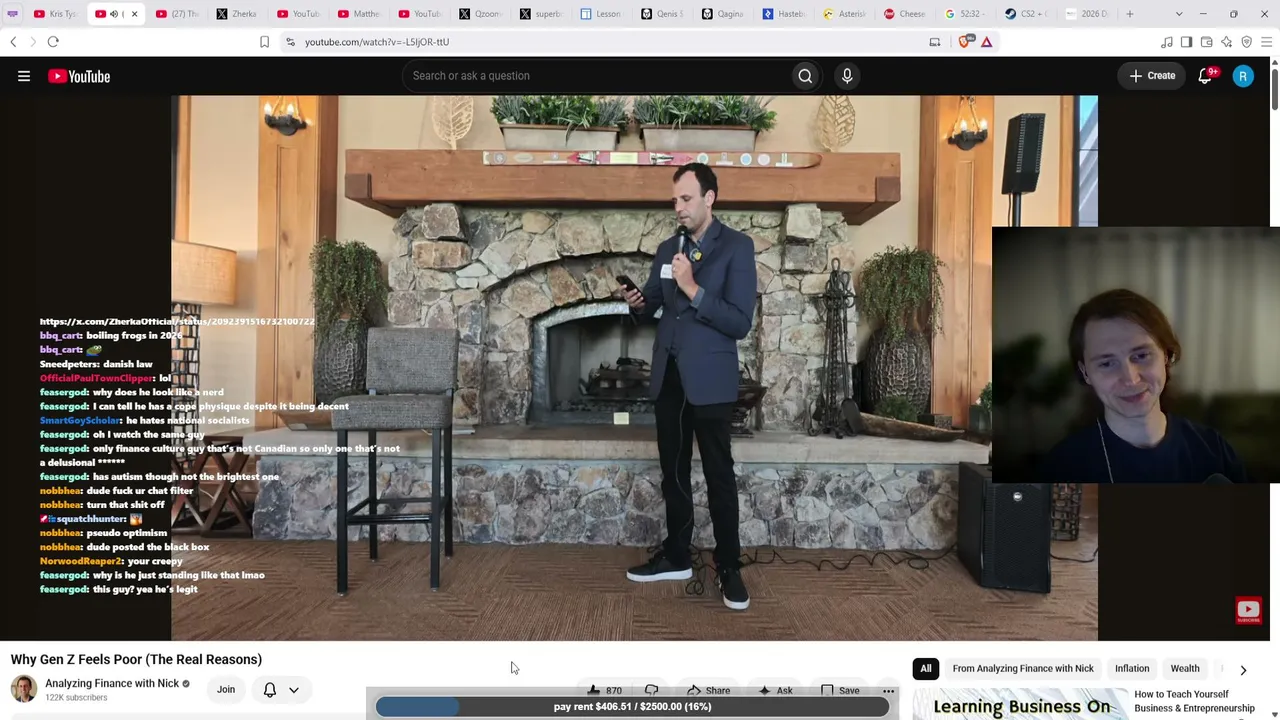This screenshot has height=720, width=1280.
Task: Click the Create button
Action: point(1152,76)
